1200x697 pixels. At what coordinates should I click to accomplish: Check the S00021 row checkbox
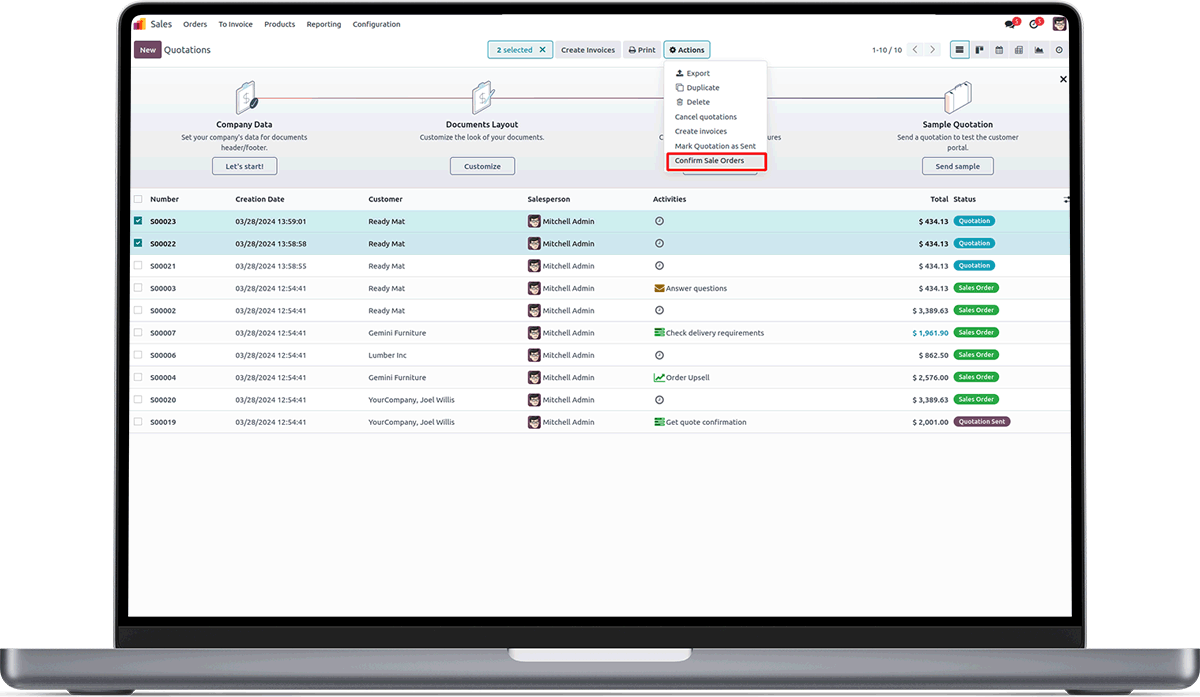(138, 266)
